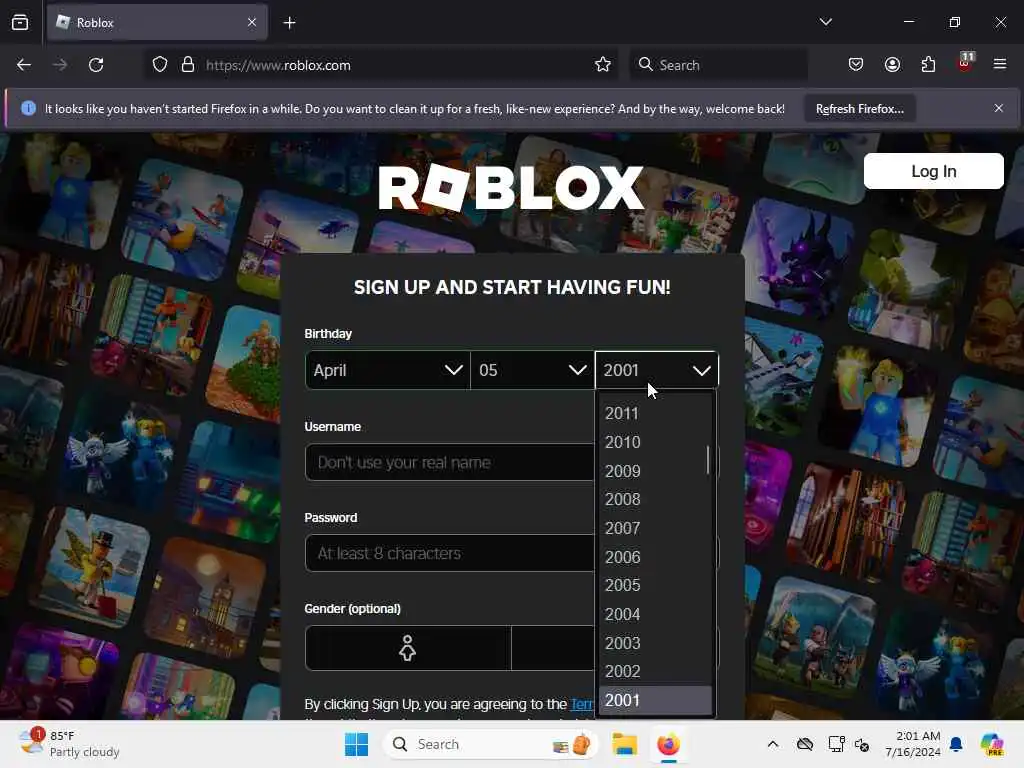List all tabs with the chevron
Screen dimensions: 1024x768
point(825,22)
